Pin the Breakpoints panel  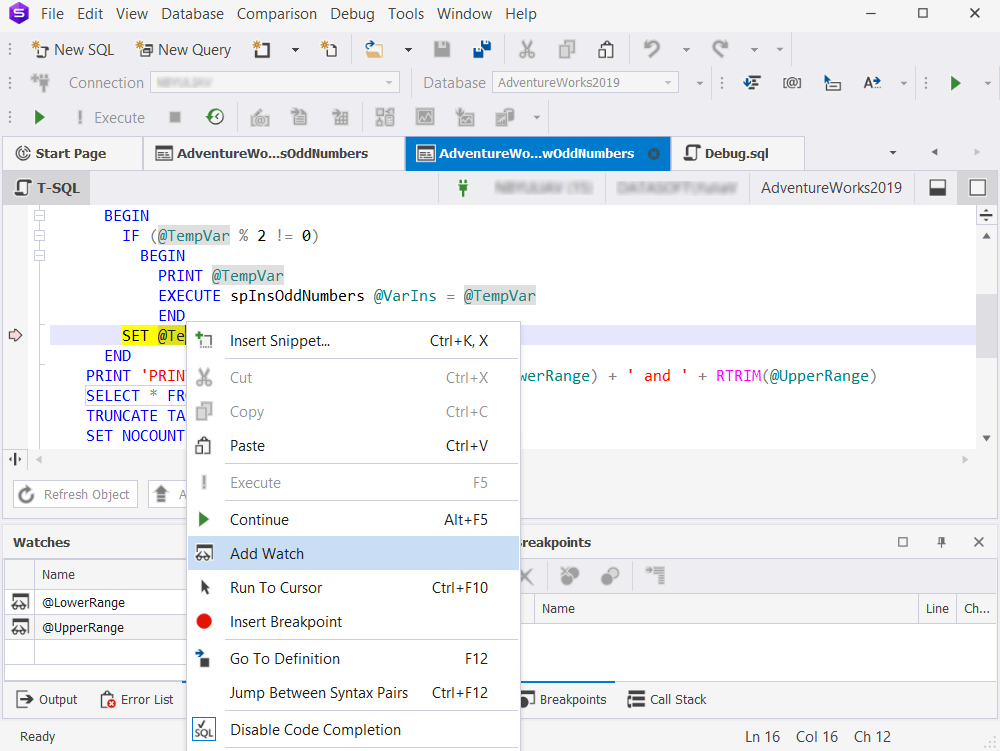(x=941, y=542)
